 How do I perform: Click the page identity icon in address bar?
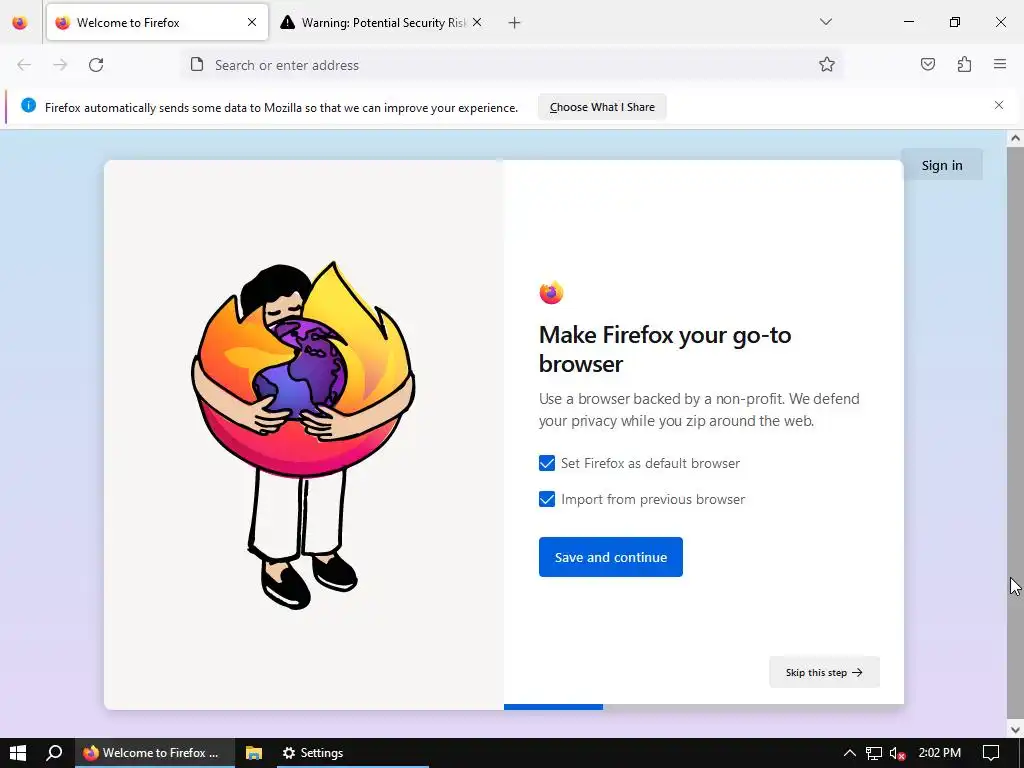(197, 64)
